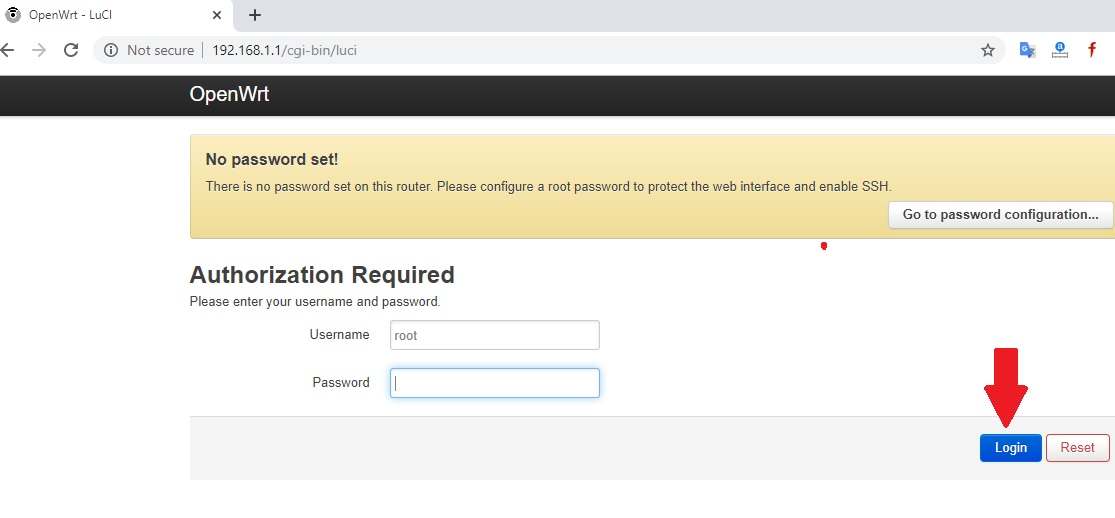Image resolution: width=1115 pixels, height=518 pixels.
Task: Click the extension icon between Translate and f
Action: tap(1060, 50)
